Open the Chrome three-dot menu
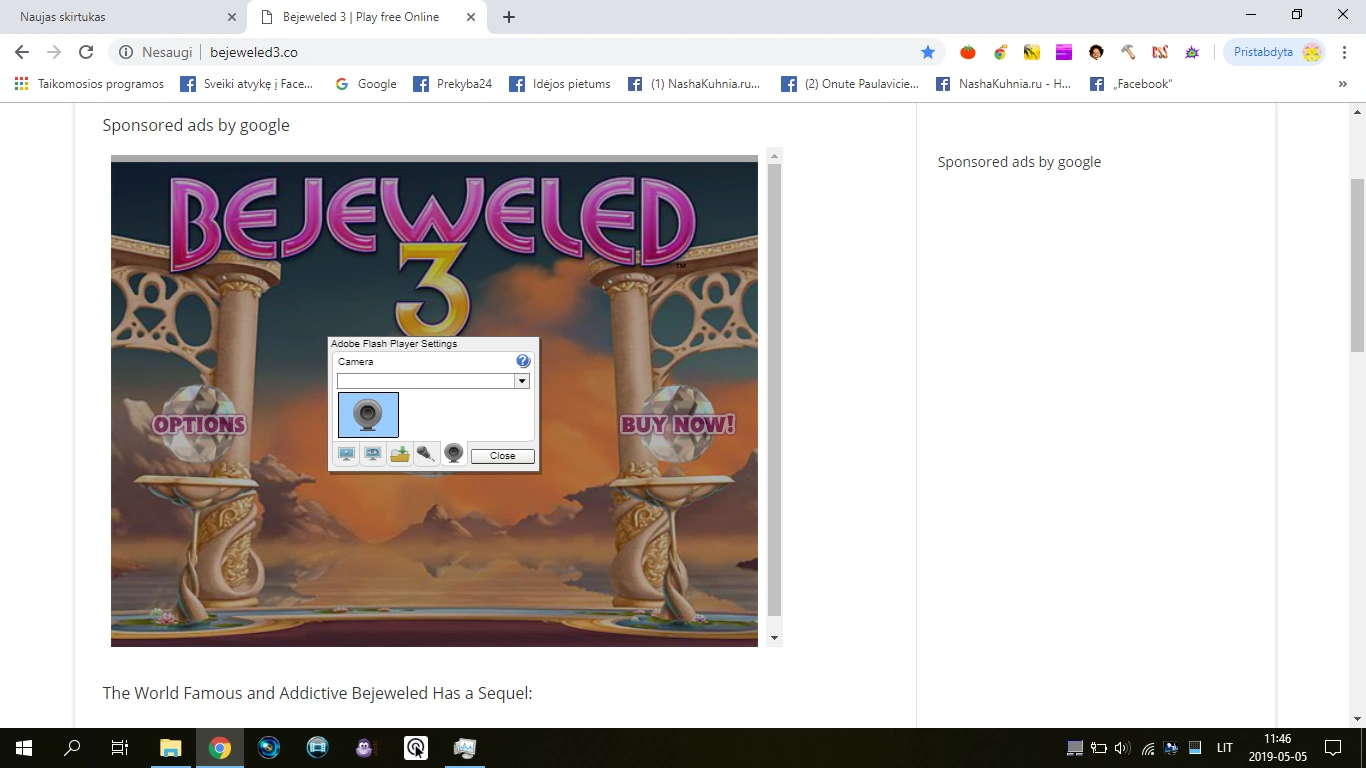 click(1344, 52)
